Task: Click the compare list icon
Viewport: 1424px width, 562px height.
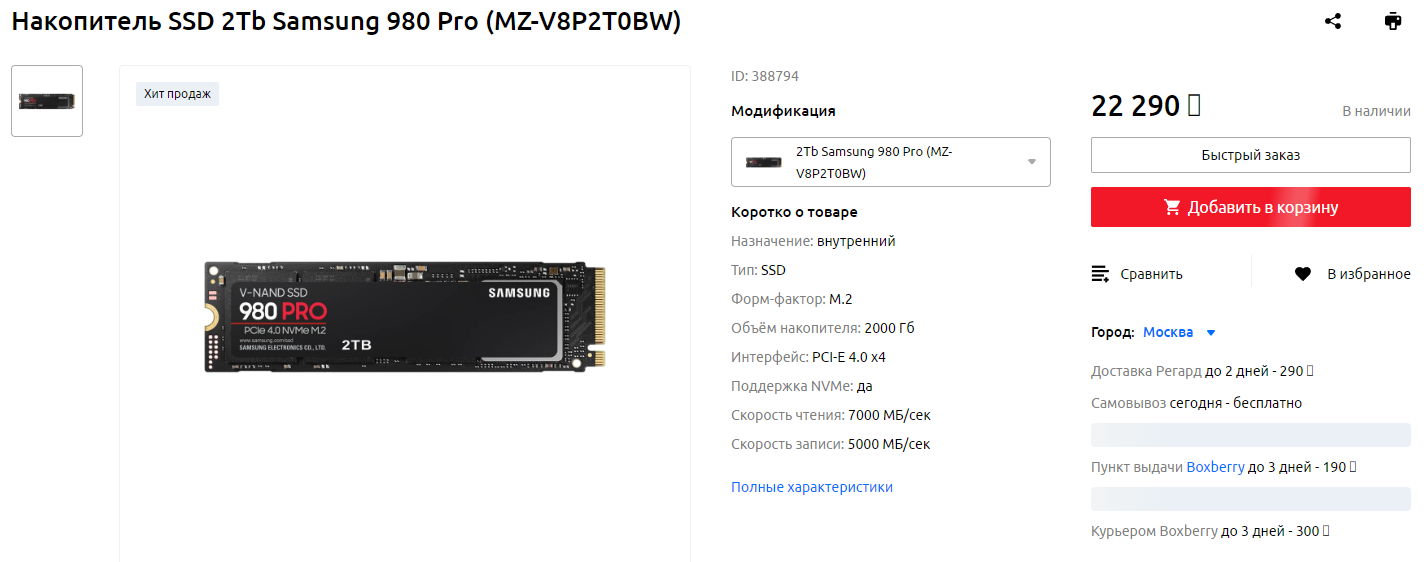Action: click(1100, 274)
